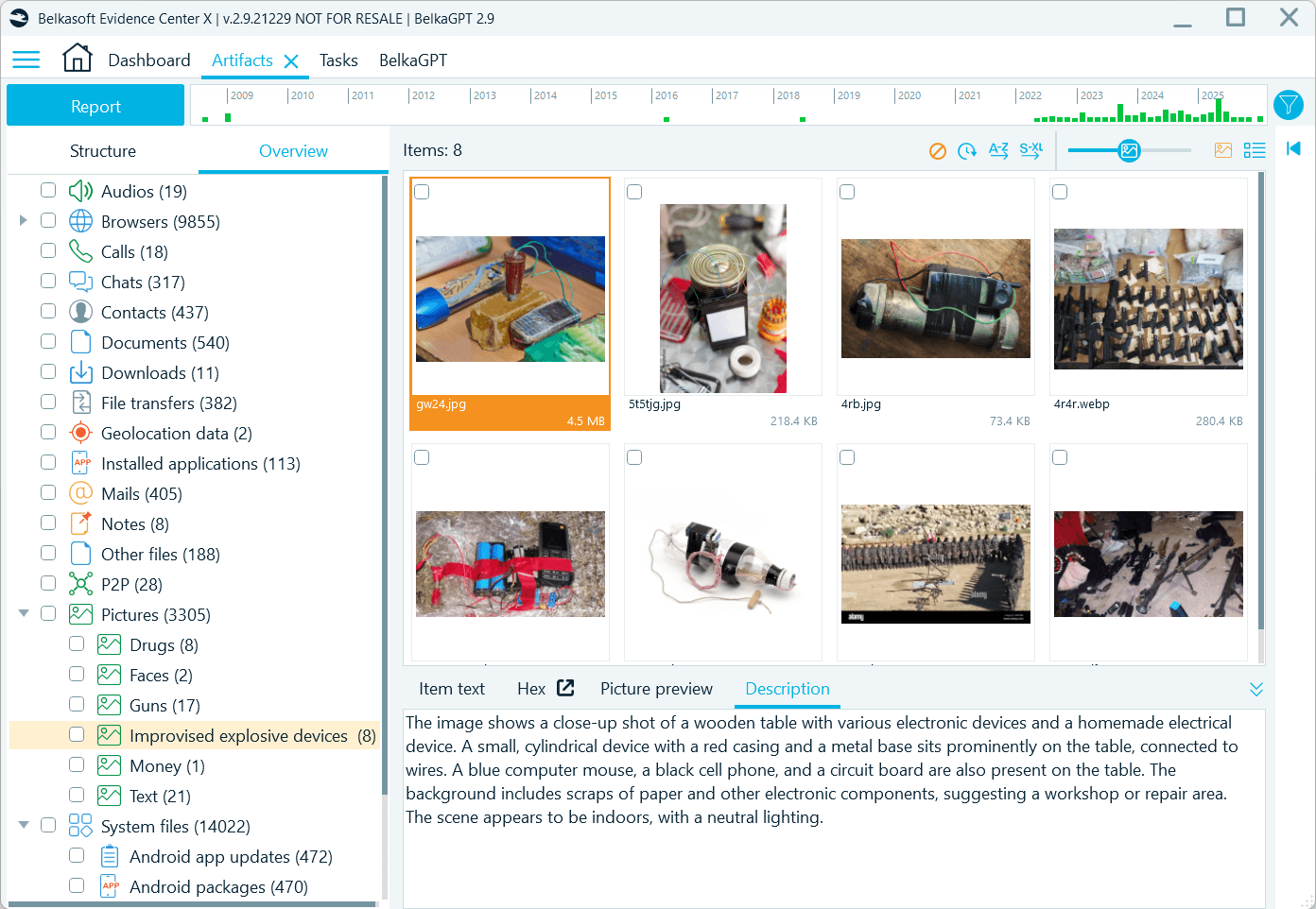Adjust the thumbnail size slider

click(x=1129, y=149)
